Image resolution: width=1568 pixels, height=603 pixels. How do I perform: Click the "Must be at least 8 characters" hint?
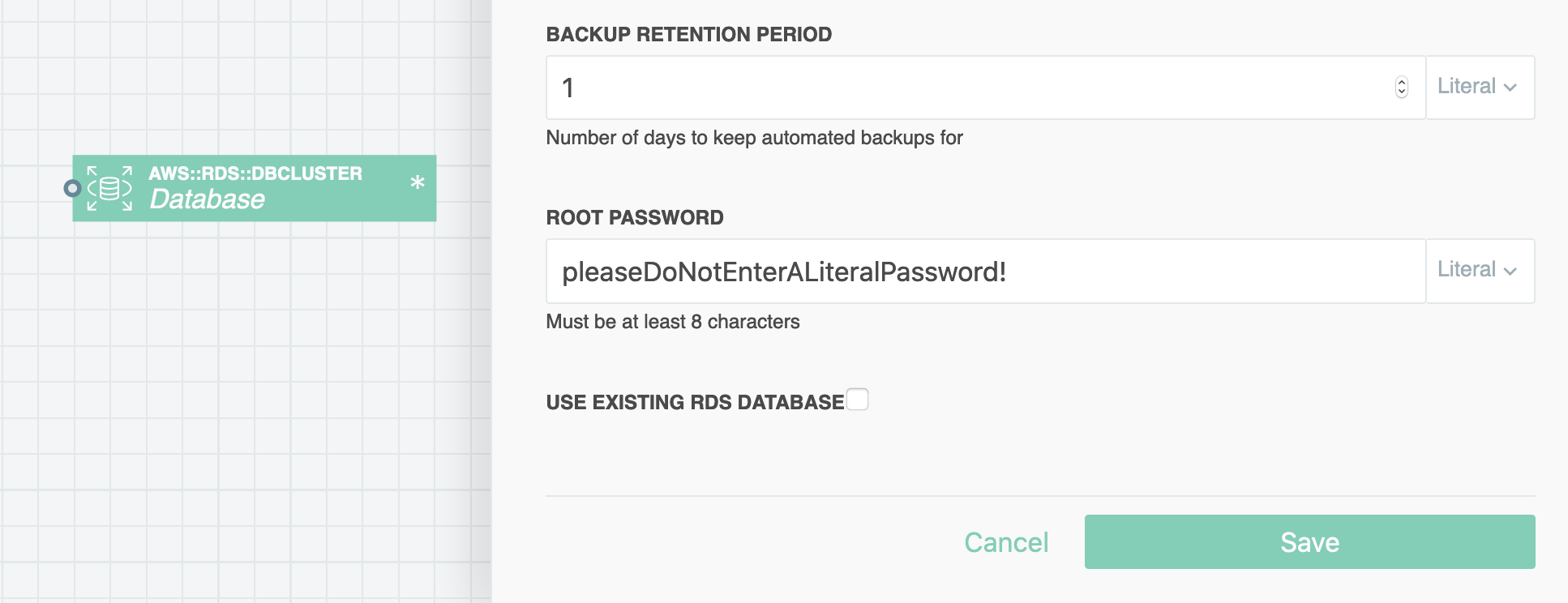click(x=673, y=322)
